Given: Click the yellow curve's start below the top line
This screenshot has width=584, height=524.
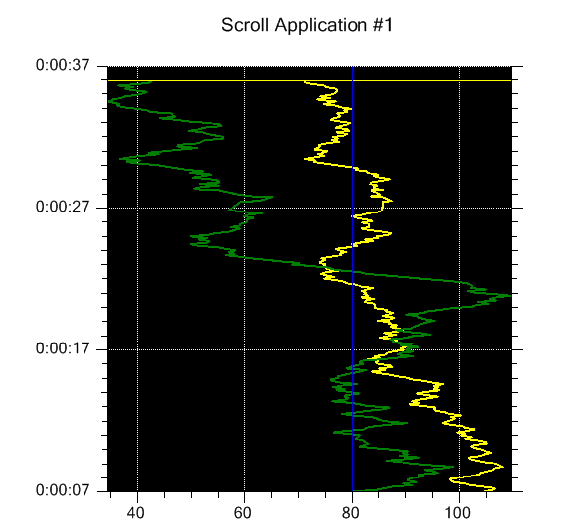Looking at the screenshot, I should click(x=305, y=82).
